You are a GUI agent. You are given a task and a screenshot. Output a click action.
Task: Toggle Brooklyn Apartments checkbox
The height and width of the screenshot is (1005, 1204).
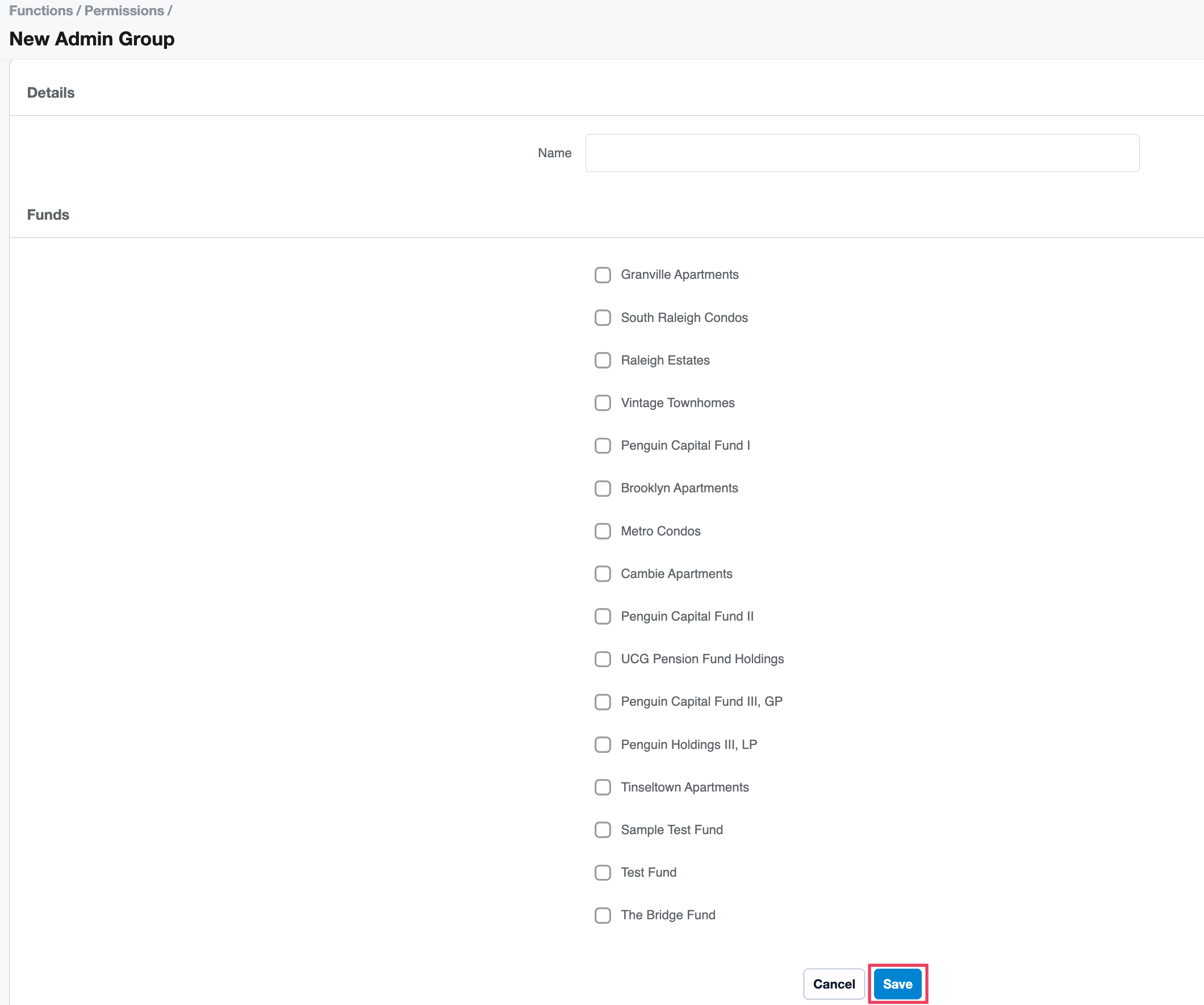[602, 488]
